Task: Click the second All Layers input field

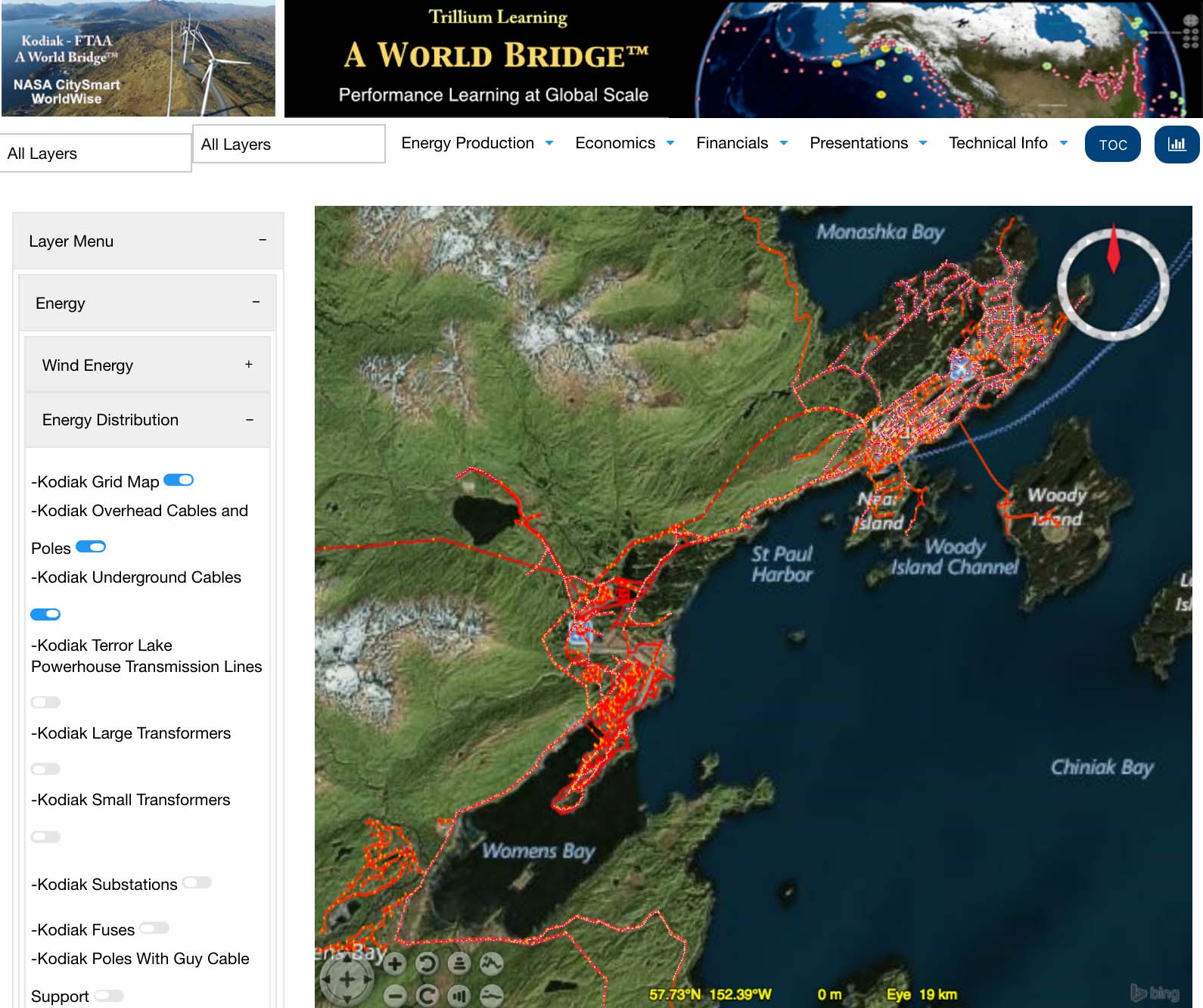Action: [288, 144]
